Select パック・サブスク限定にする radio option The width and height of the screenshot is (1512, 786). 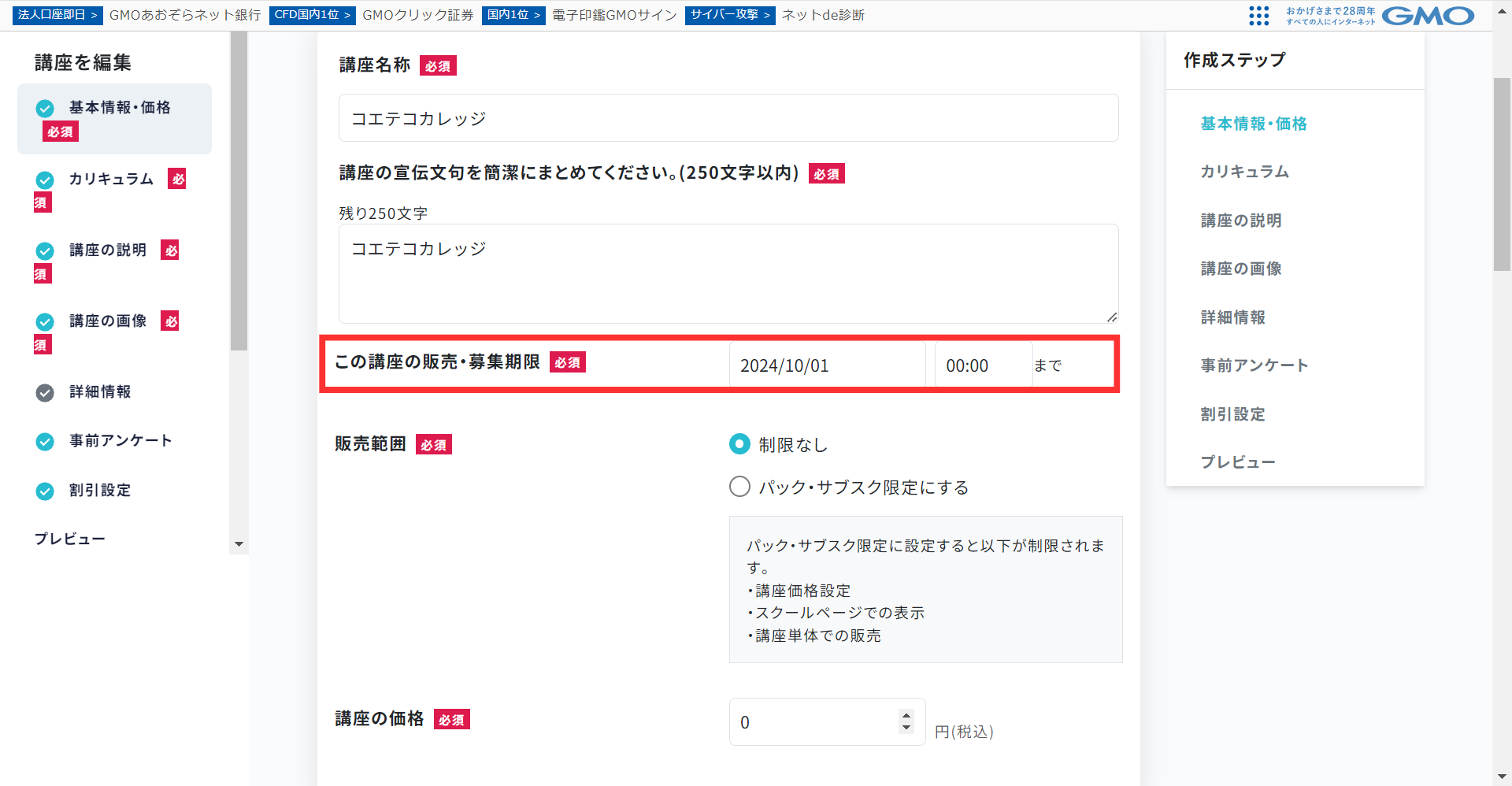(739, 487)
